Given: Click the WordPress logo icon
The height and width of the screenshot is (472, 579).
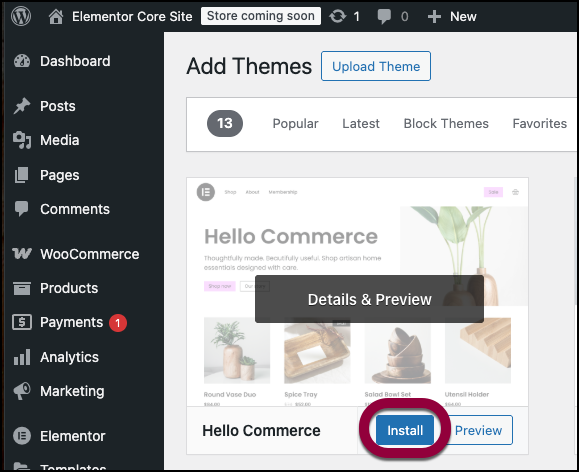Looking at the screenshot, I should click(21, 16).
